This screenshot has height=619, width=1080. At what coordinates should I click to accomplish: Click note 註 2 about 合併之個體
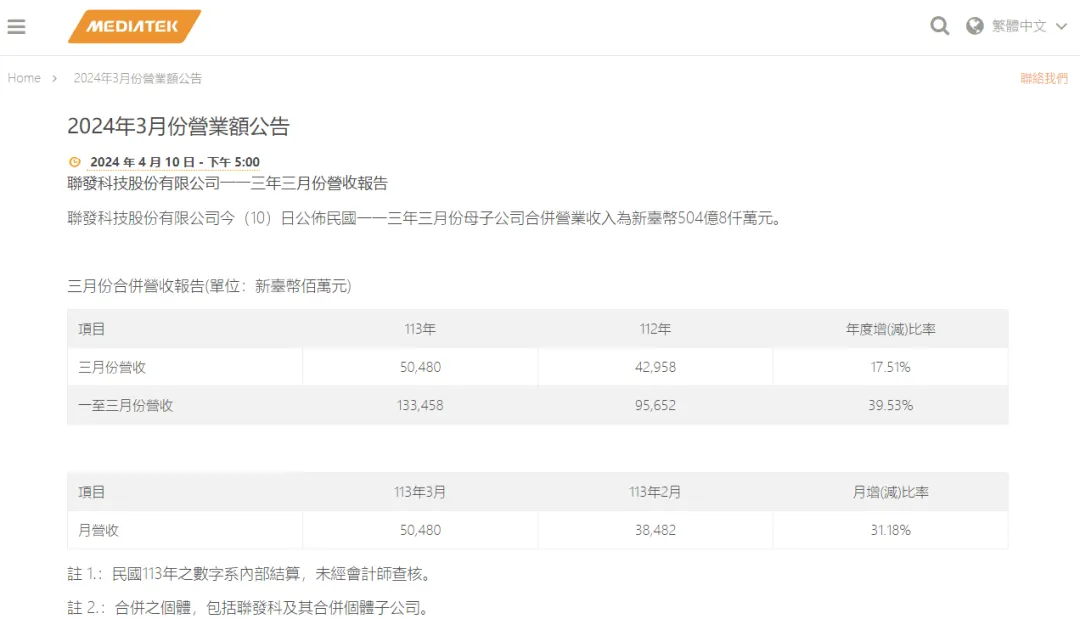click(x=250, y=607)
